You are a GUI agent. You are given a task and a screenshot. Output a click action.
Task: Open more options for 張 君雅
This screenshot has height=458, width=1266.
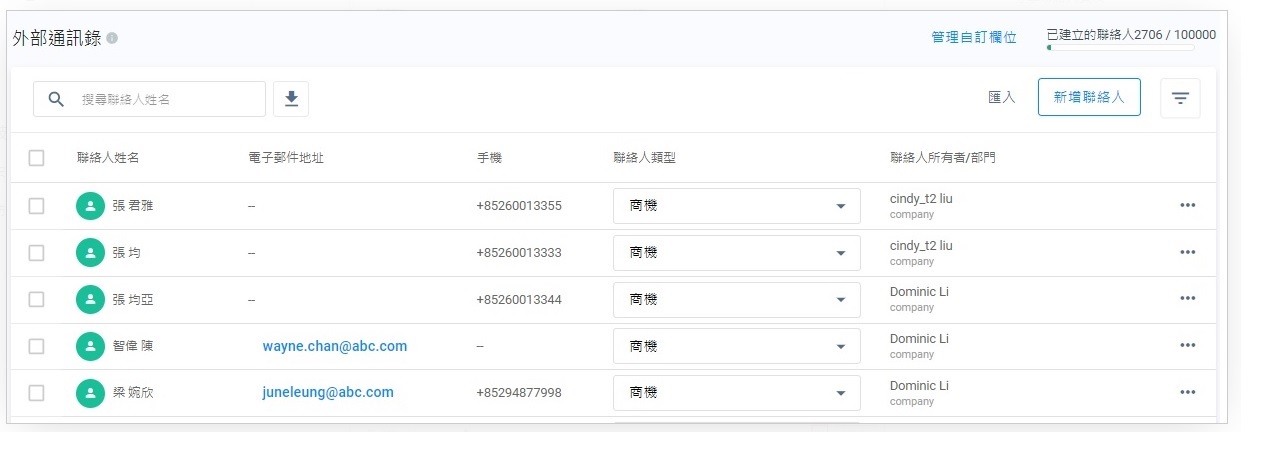coord(1187,206)
